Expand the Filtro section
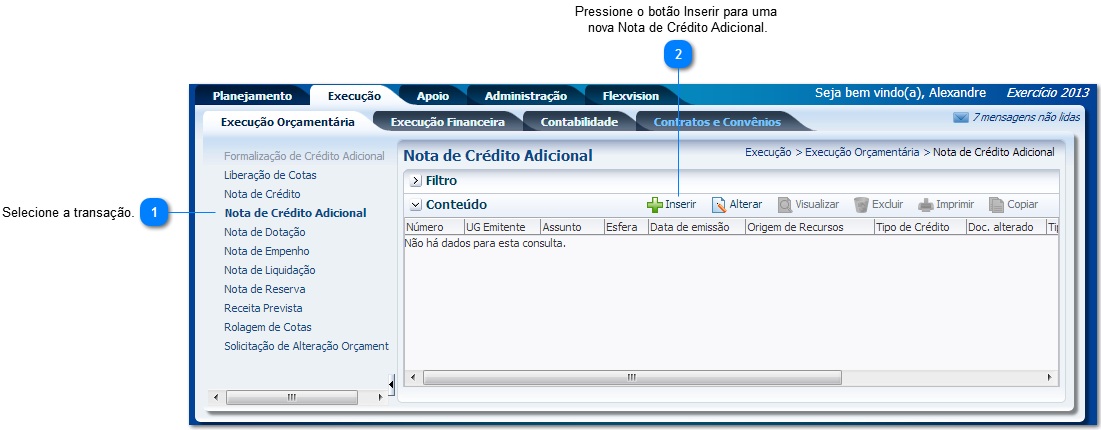This screenshot has height=430, width=1101. point(416,181)
